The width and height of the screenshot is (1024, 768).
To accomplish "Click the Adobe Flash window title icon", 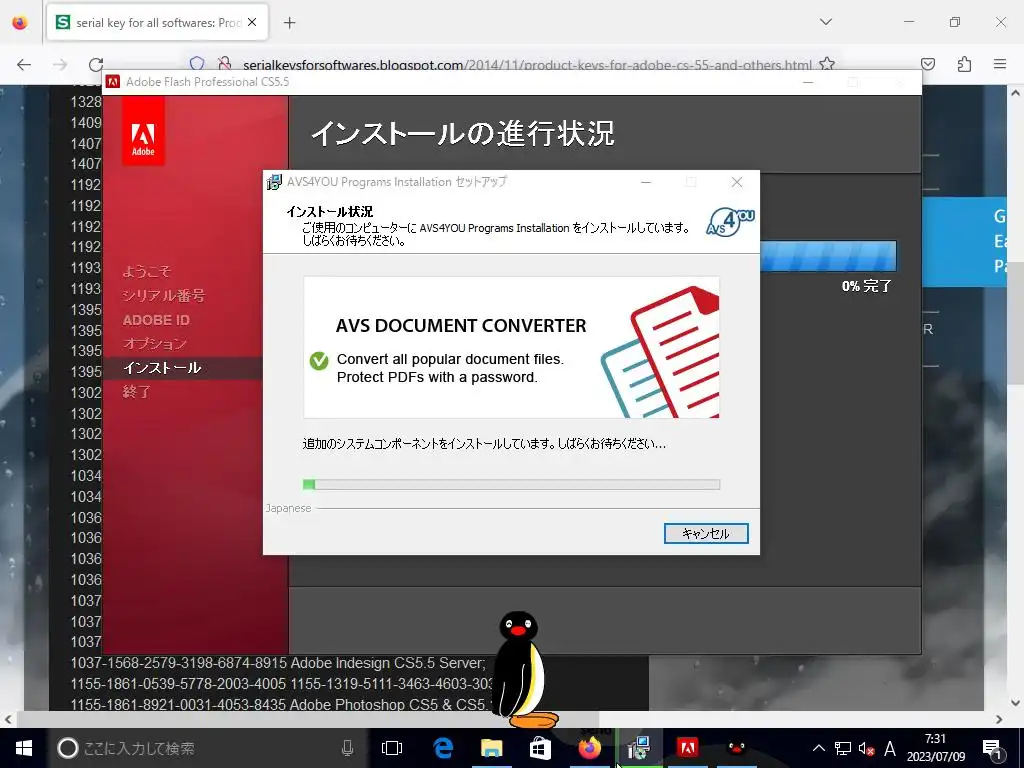I will click(x=113, y=82).
